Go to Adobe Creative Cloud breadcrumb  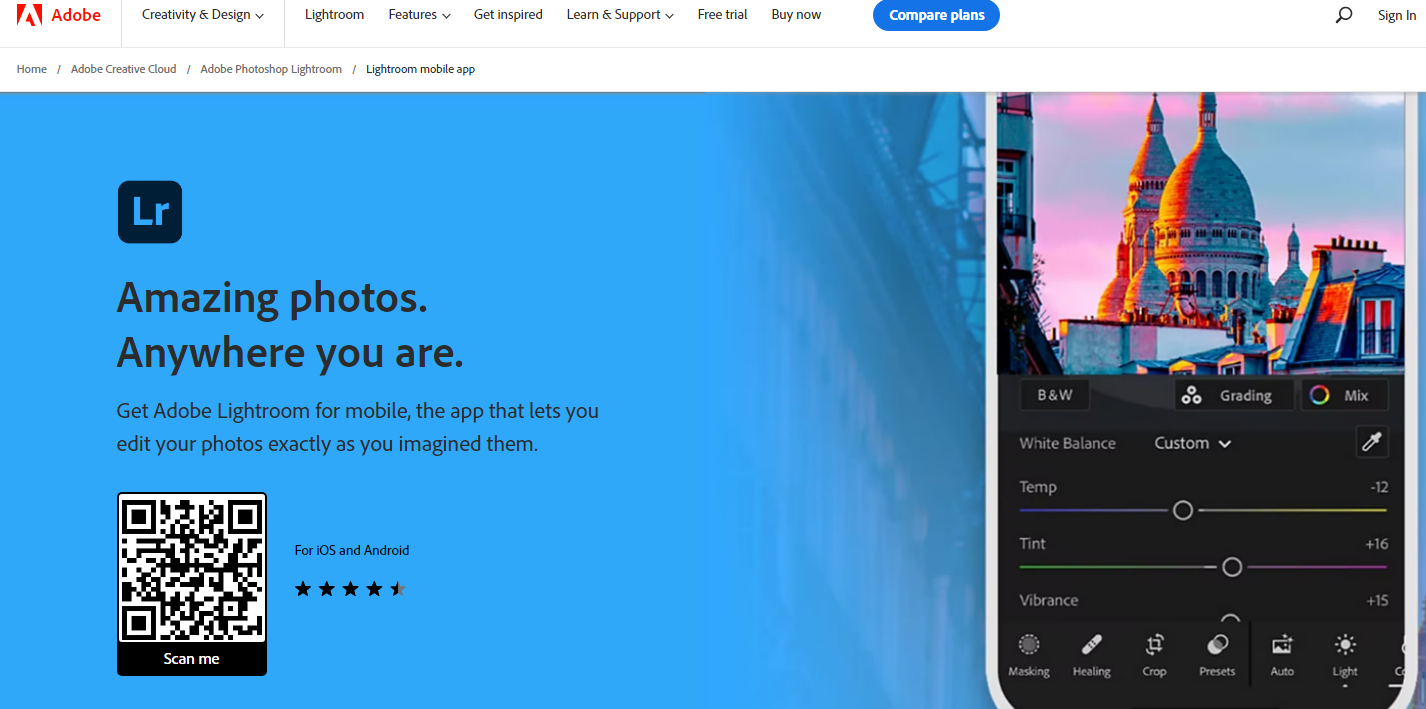[x=123, y=69]
